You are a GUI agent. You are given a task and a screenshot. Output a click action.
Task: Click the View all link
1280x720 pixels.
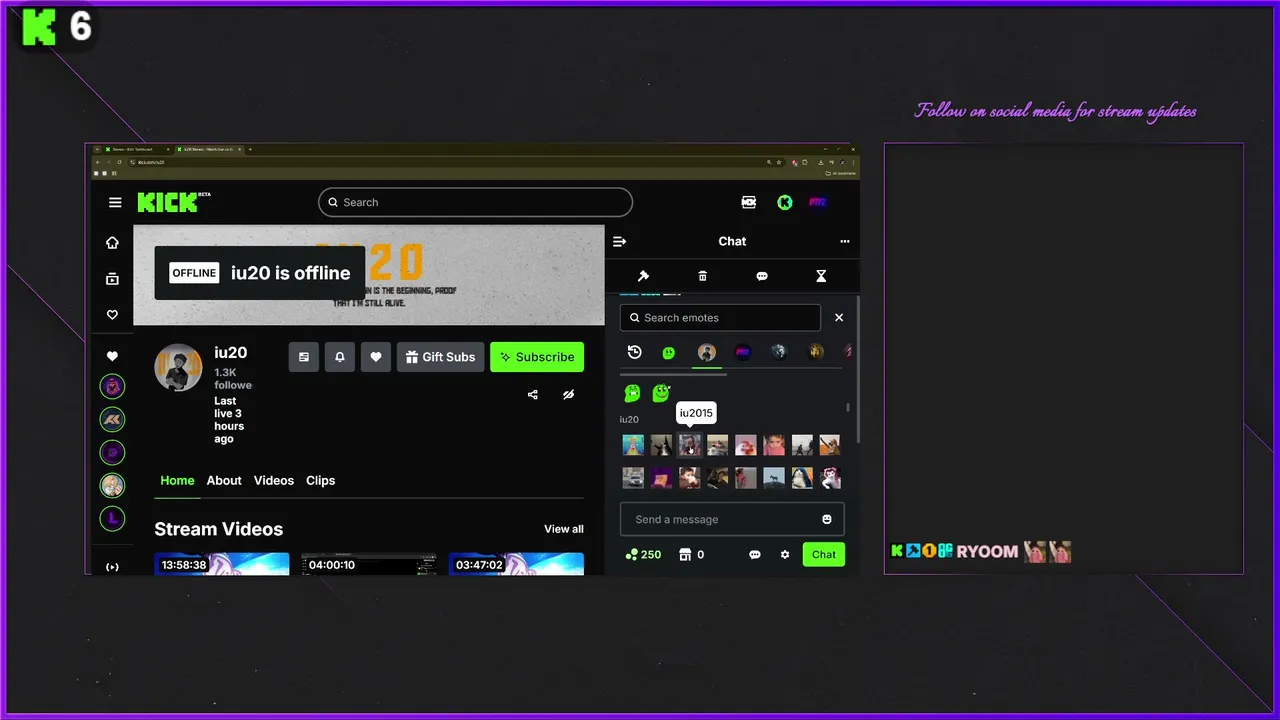click(x=564, y=529)
